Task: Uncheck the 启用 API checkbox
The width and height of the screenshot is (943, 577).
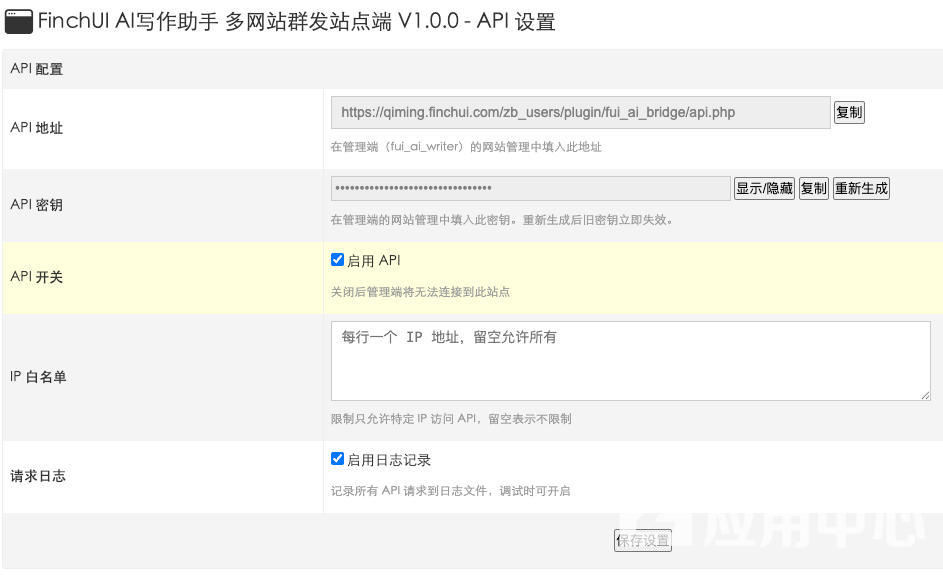Action: pyautogui.click(x=337, y=260)
